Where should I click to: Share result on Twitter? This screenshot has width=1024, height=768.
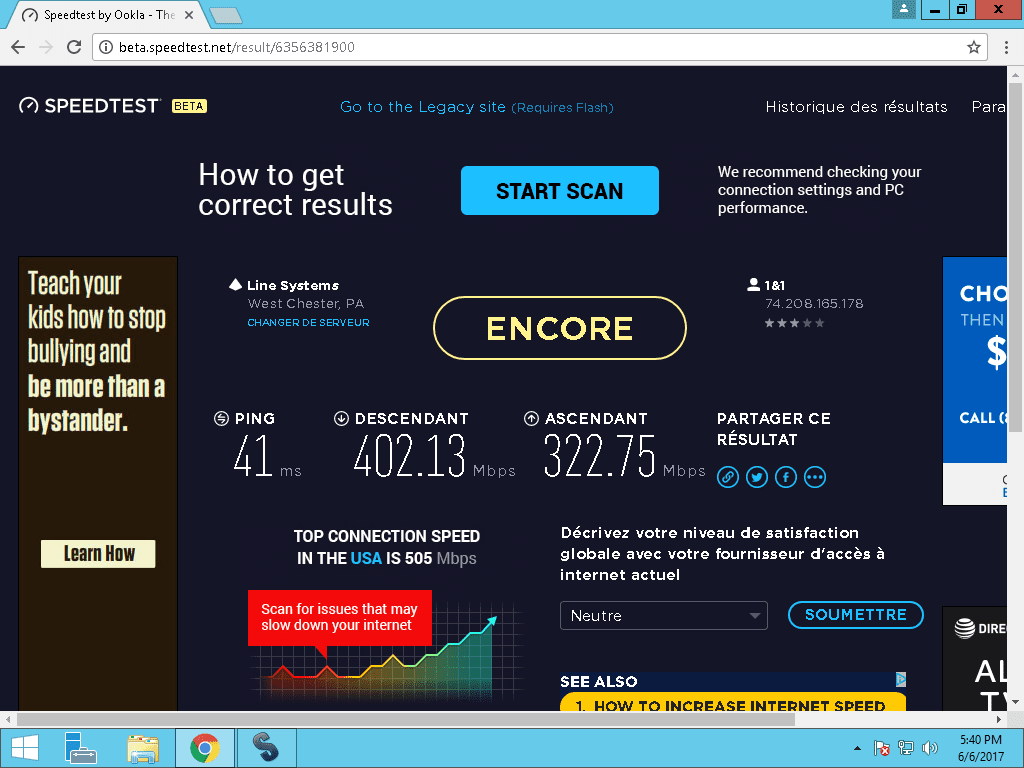[x=757, y=477]
